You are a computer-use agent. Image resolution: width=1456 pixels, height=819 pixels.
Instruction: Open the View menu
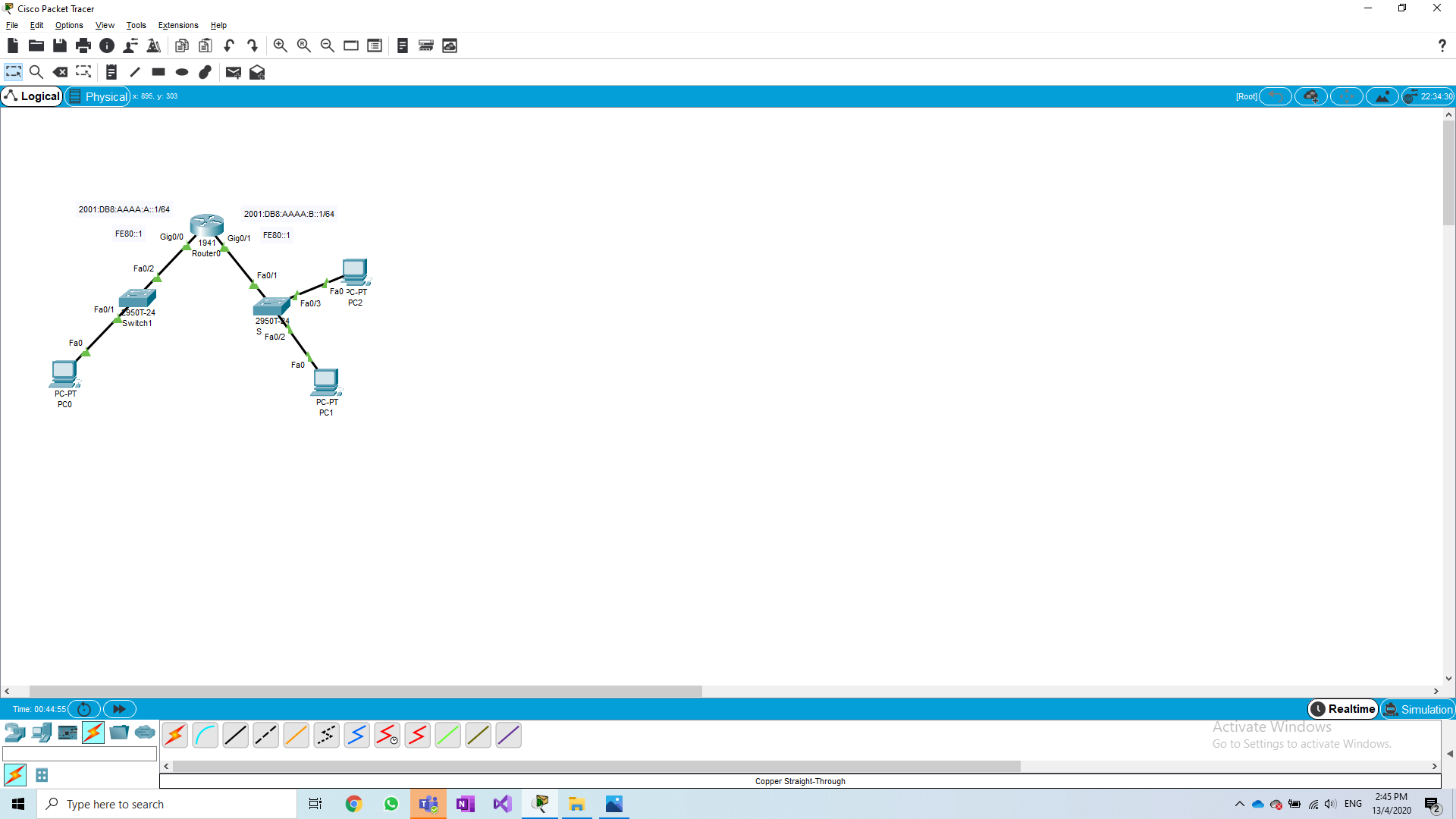click(x=105, y=25)
